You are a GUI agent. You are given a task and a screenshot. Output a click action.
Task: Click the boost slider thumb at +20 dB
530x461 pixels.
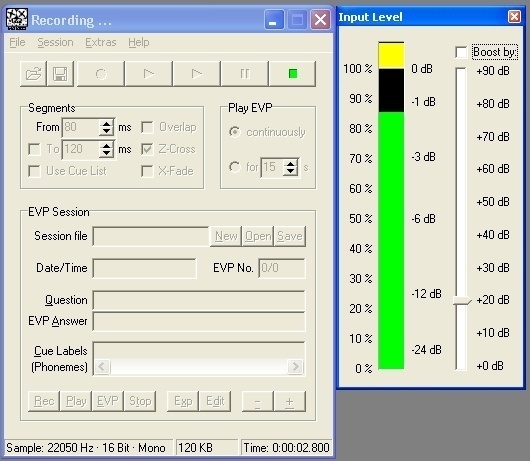click(x=462, y=300)
